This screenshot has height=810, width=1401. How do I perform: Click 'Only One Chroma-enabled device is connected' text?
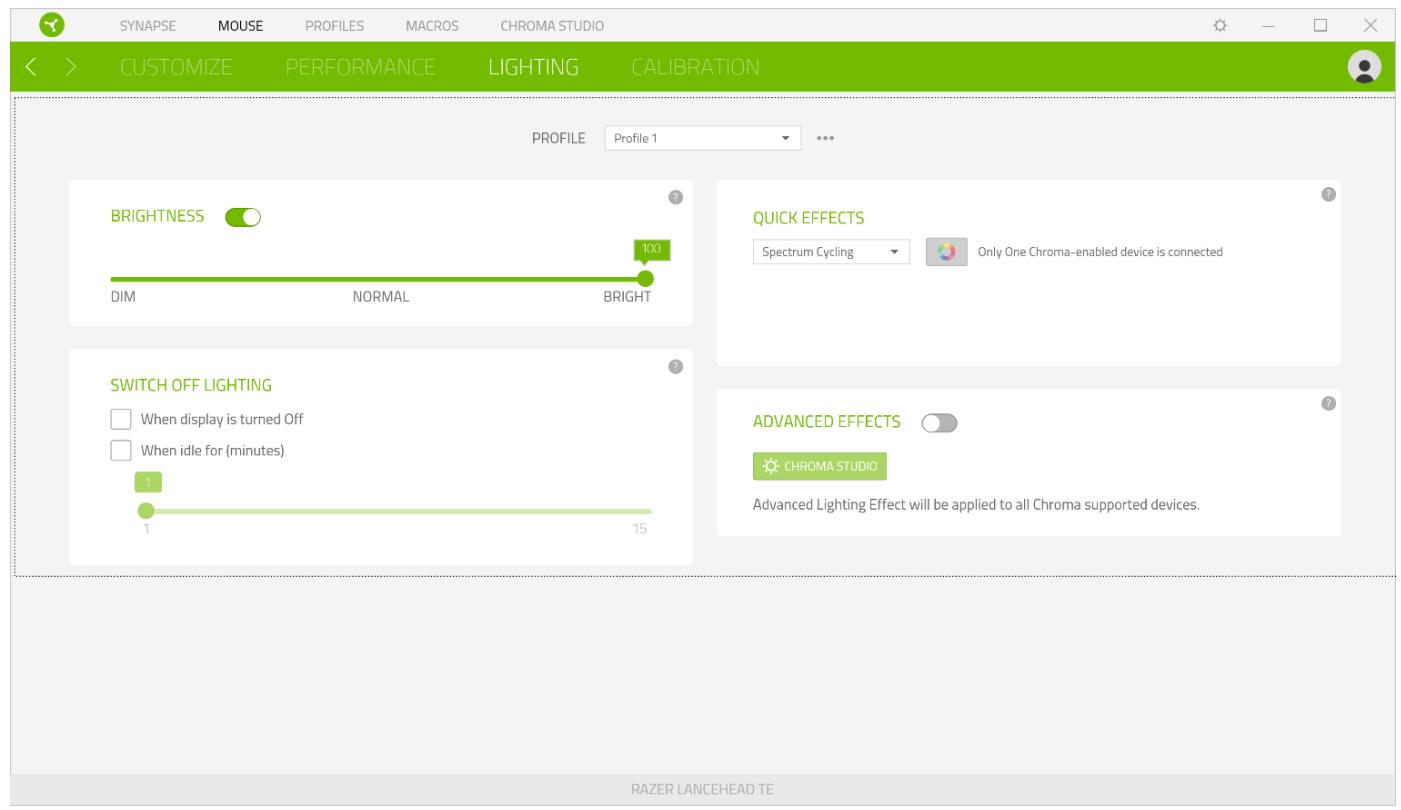tap(1100, 252)
